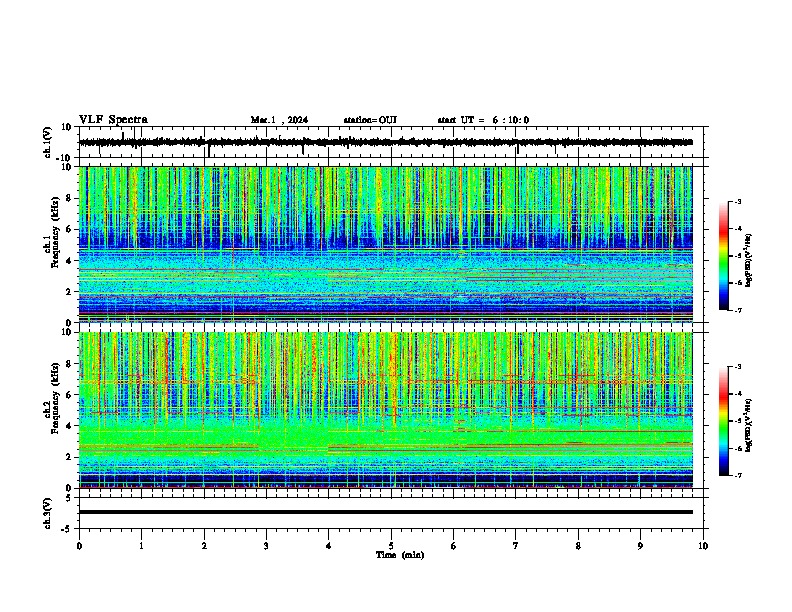Screen dimensions: 792x612
Task: Click the '4' kHz tick on ch.2 frequency axis
Action: [69, 426]
